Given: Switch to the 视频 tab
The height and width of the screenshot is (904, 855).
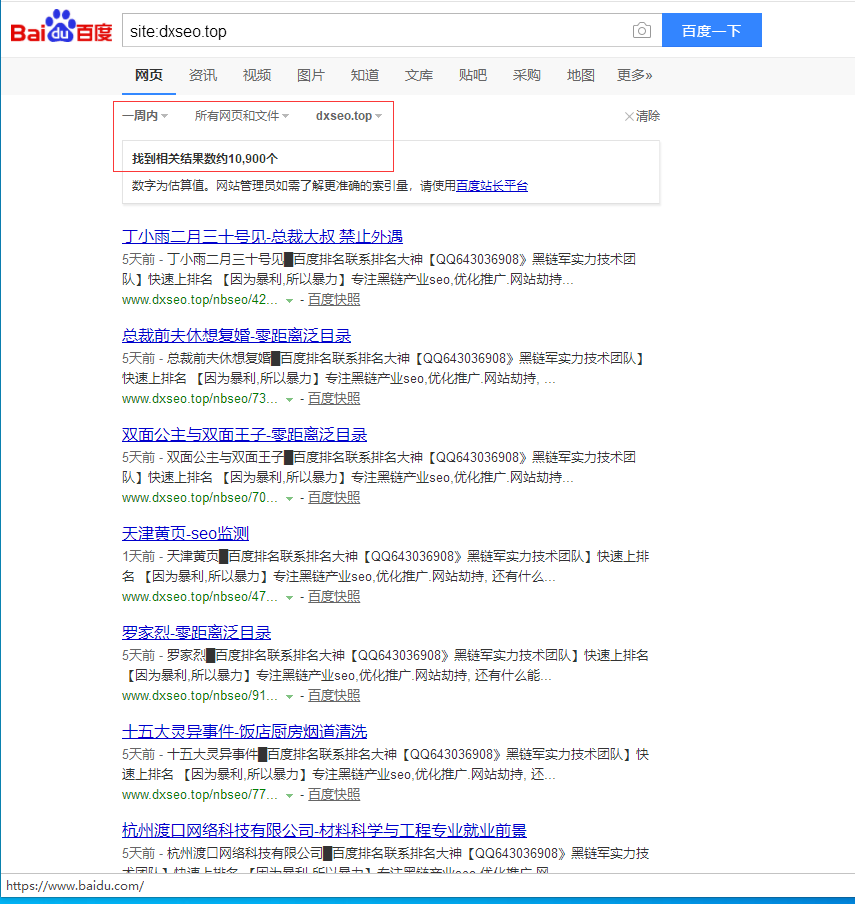Looking at the screenshot, I should pos(257,75).
